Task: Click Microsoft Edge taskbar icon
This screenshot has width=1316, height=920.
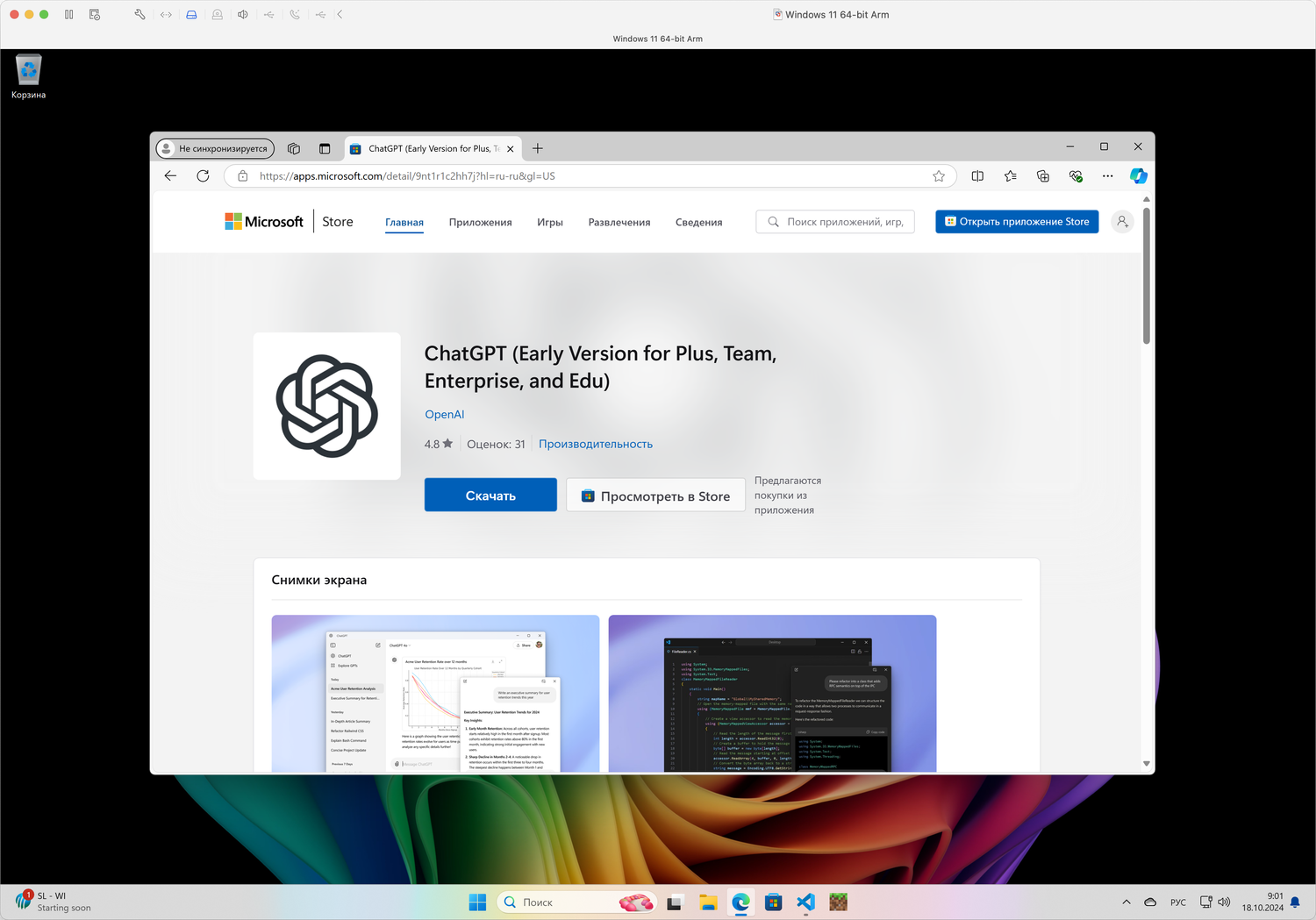Action: click(741, 902)
